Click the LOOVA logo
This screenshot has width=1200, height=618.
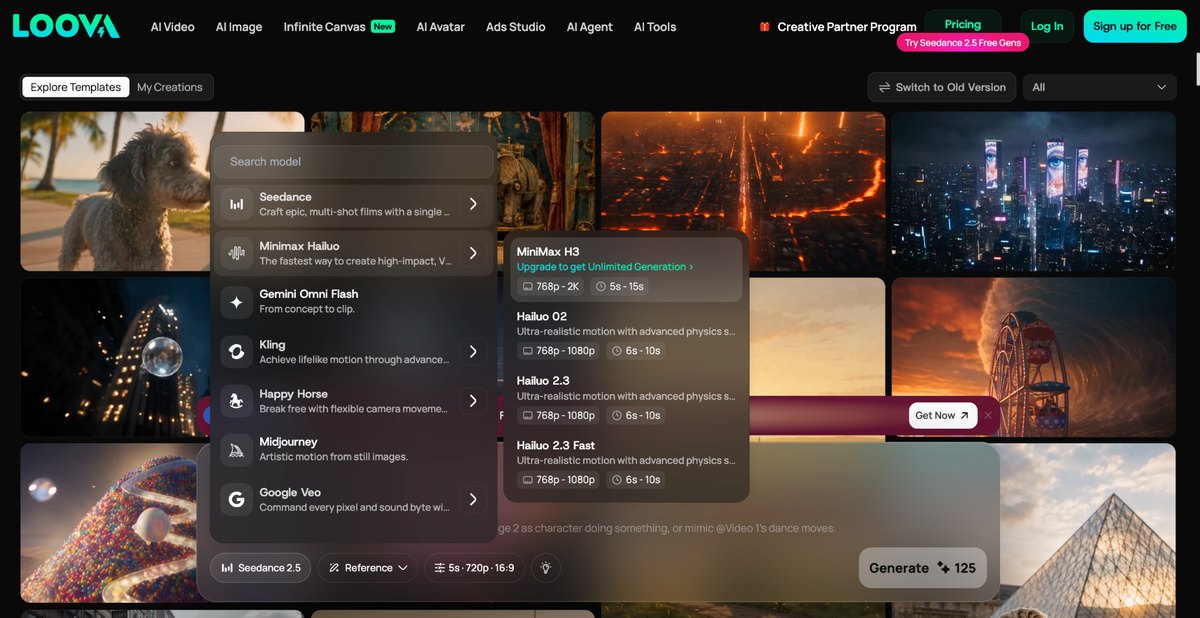click(66, 26)
